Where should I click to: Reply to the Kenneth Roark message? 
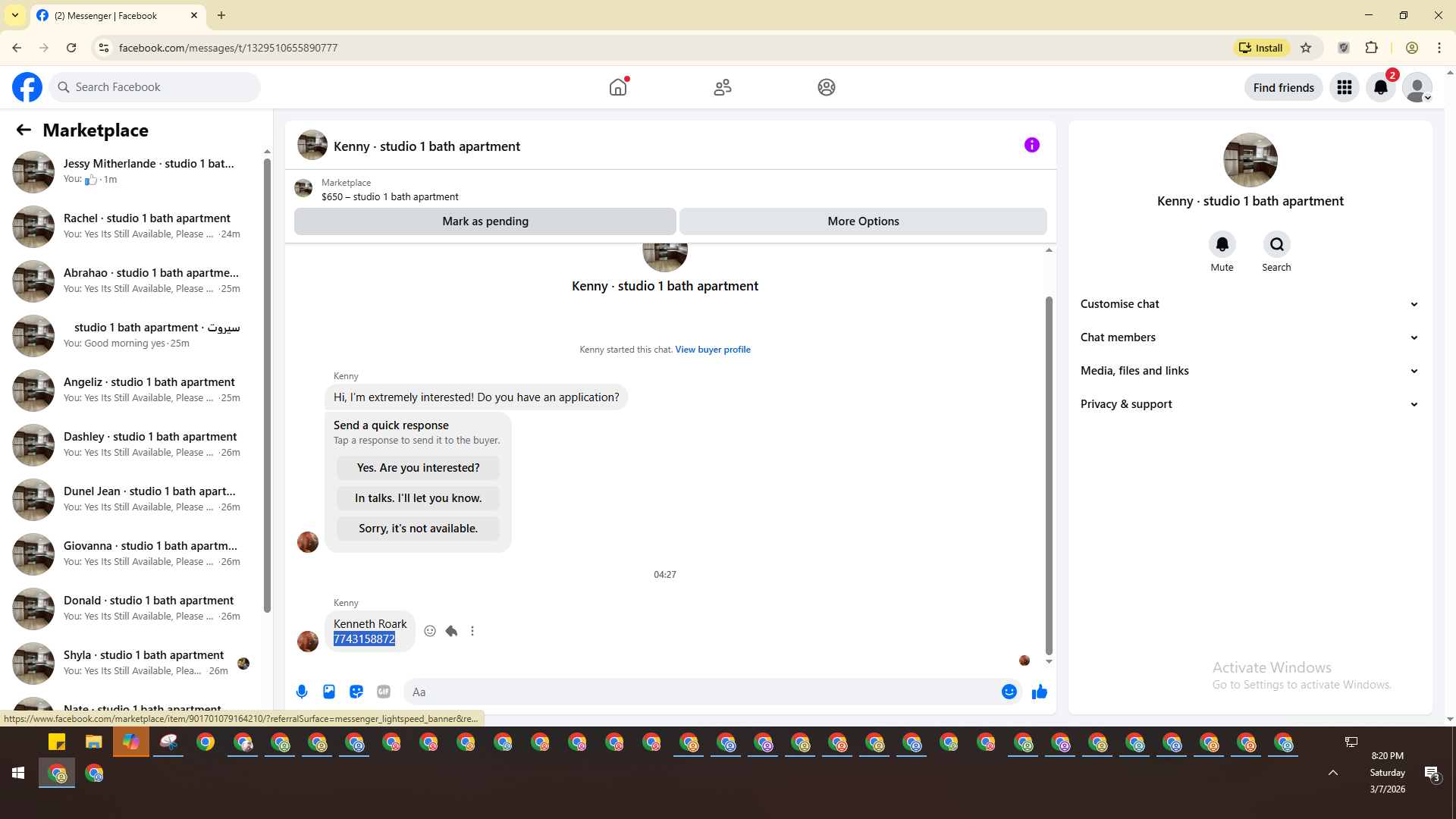[451, 631]
